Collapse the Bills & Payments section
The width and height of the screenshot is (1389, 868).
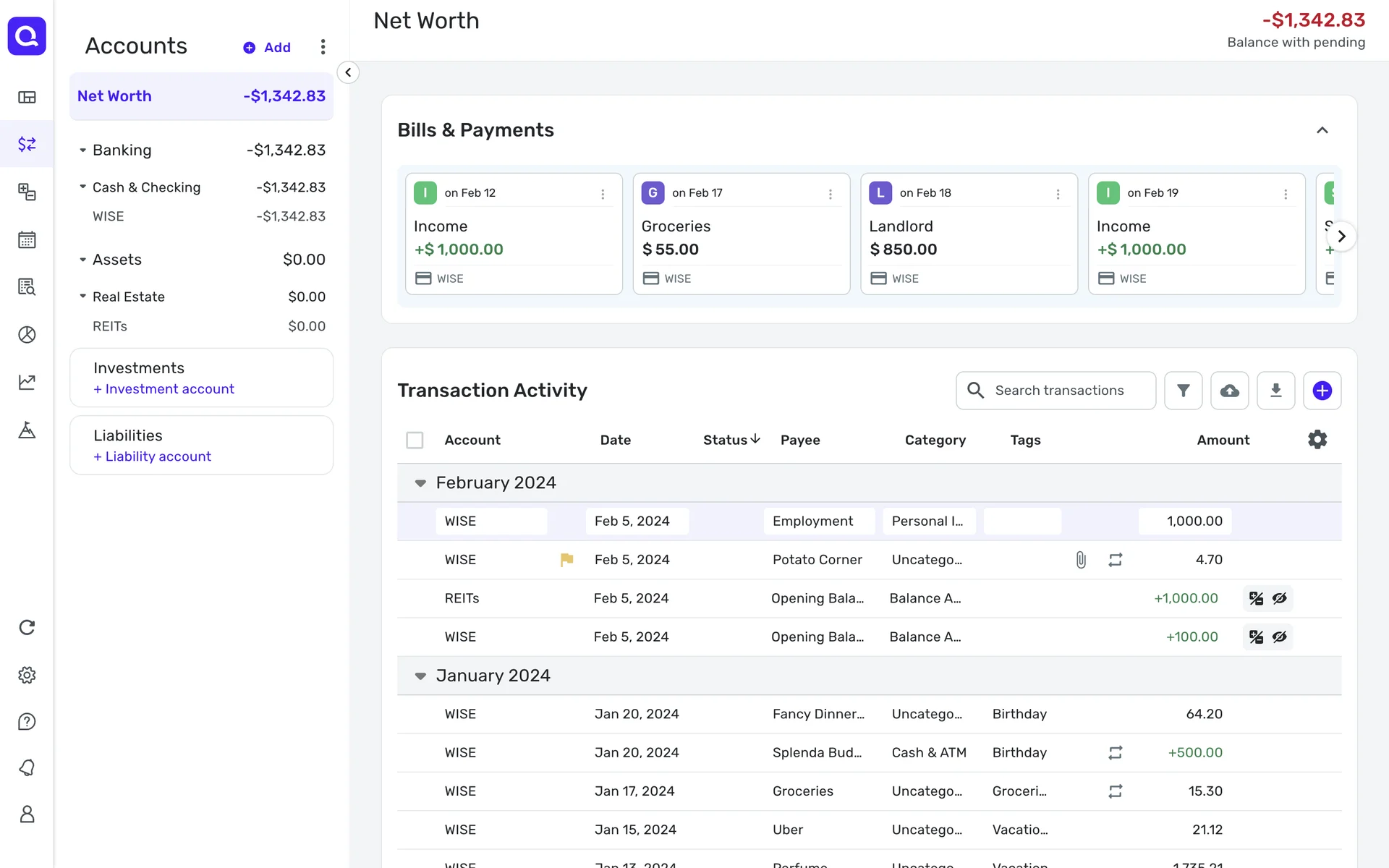pyautogui.click(x=1322, y=130)
